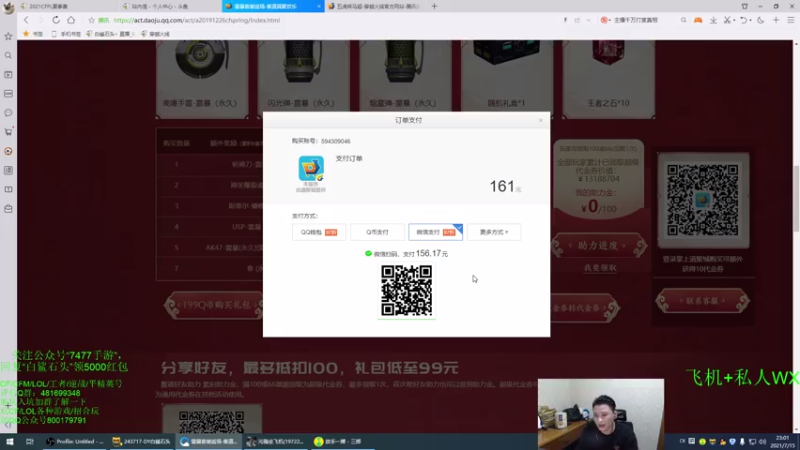Viewport: 800px width, 450px height.
Task: Close the payment dialog with the X
Action: [541, 120]
